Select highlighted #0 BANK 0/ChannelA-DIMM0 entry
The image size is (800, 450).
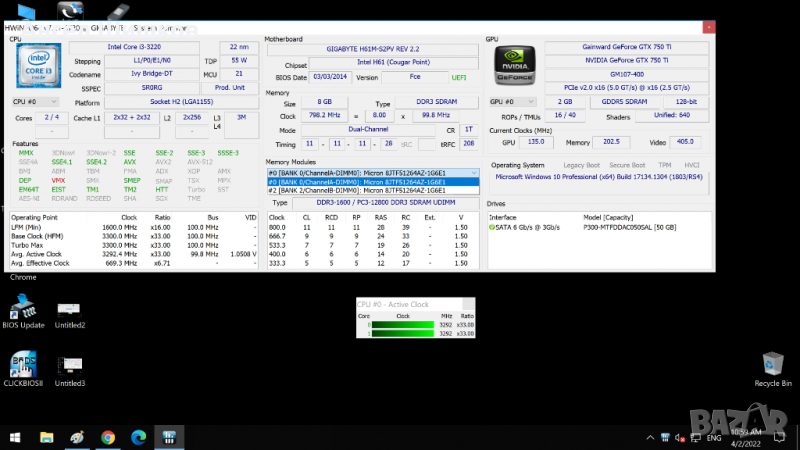[x=372, y=181]
